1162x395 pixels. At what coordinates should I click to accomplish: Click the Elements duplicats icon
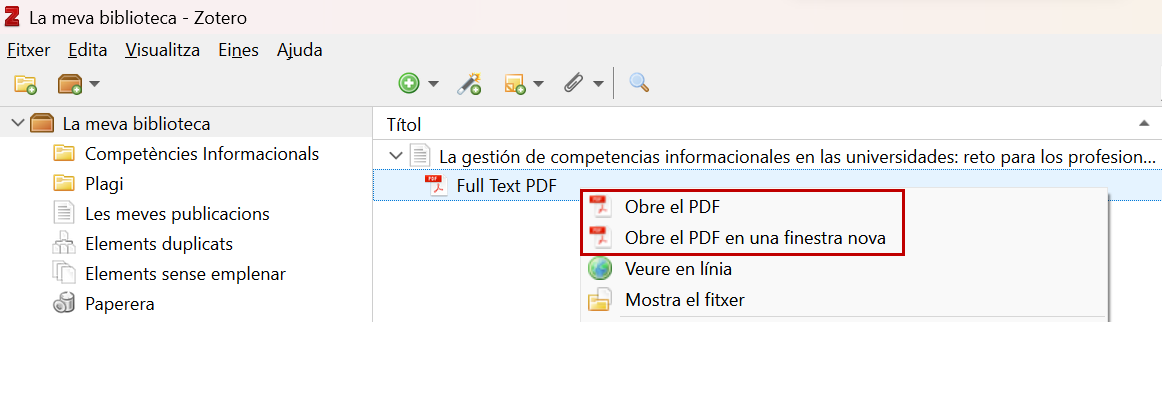click(64, 243)
